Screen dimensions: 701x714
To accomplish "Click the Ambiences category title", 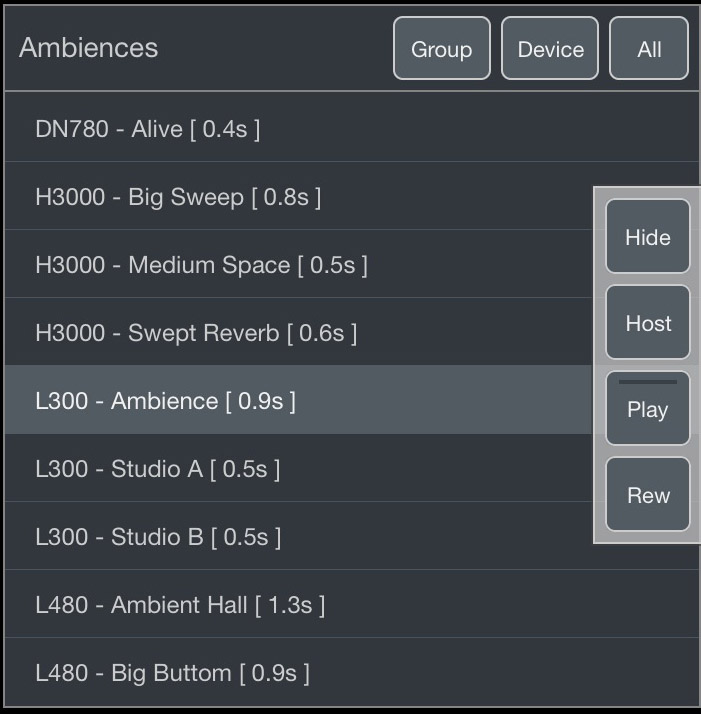I will (x=88, y=48).
